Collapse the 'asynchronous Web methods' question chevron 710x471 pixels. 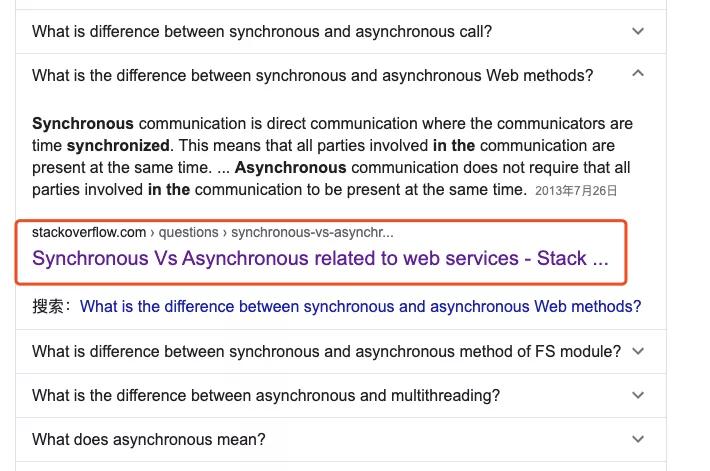pyautogui.click(x=639, y=74)
